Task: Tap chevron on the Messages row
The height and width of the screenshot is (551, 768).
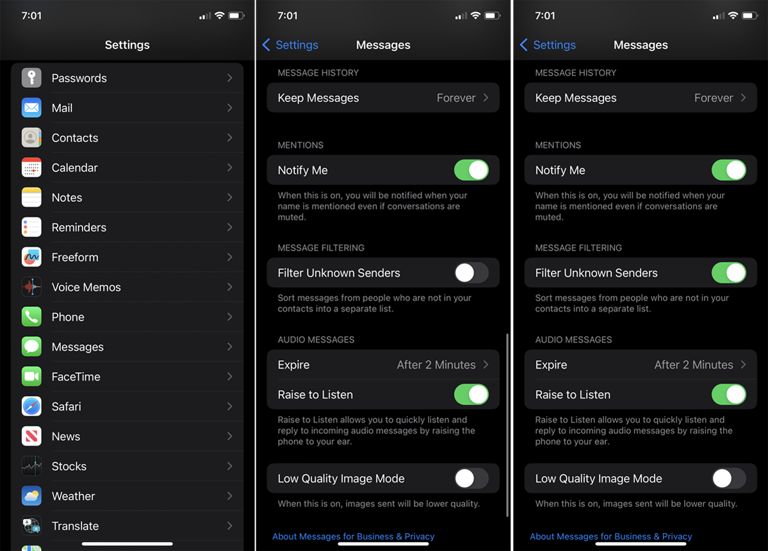Action: coord(230,347)
